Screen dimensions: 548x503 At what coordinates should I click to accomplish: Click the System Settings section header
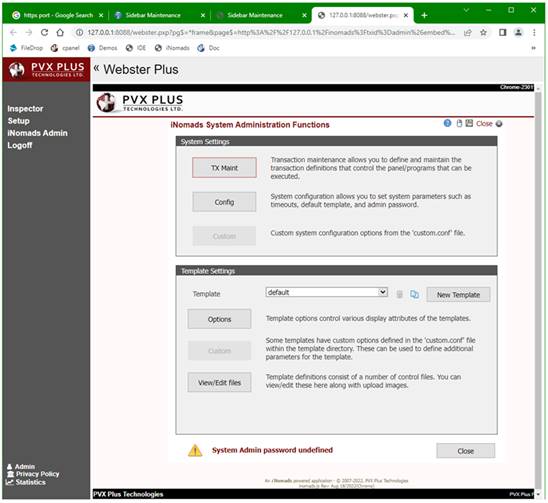[337, 141]
